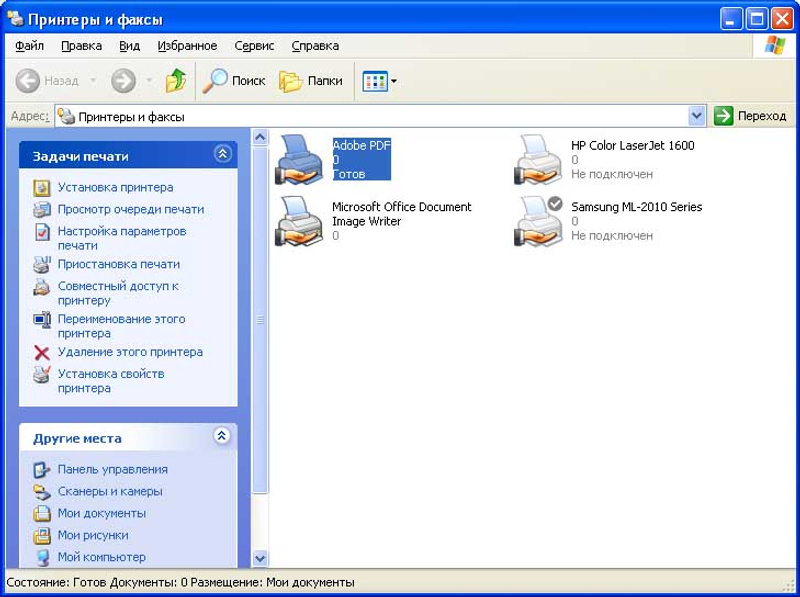Click the Up folder toolbar icon
The width and height of the screenshot is (800, 597).
coord(176,81)
